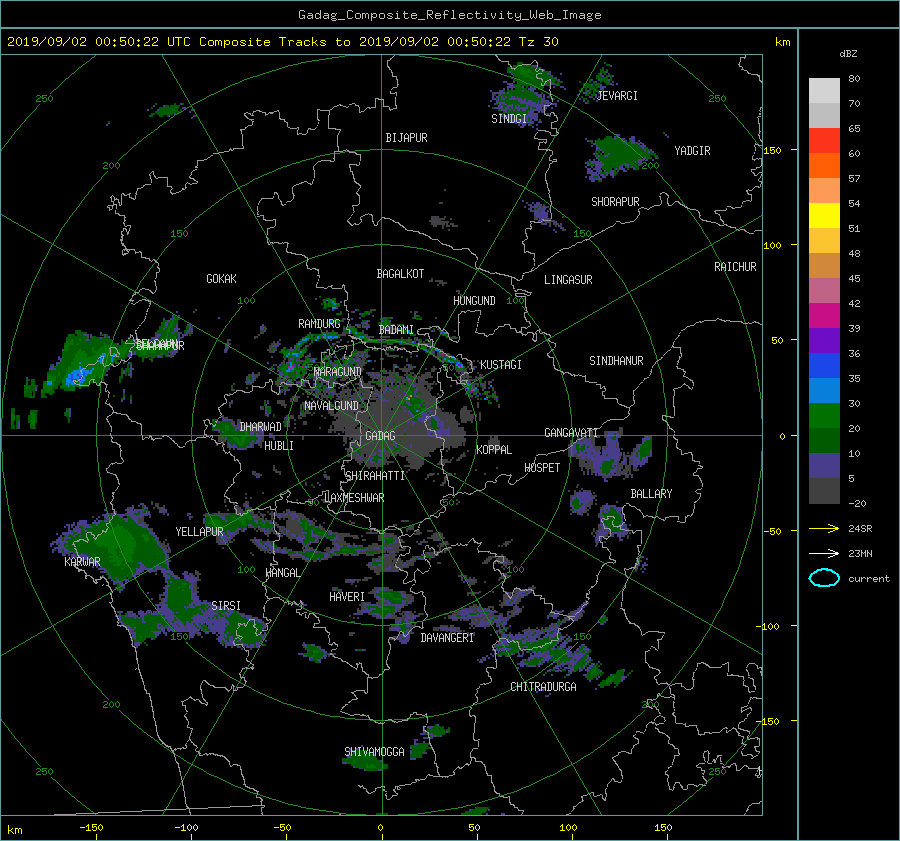Click the '80' value on dBZ scale
The image size is (900, 841).
[854, 79]
